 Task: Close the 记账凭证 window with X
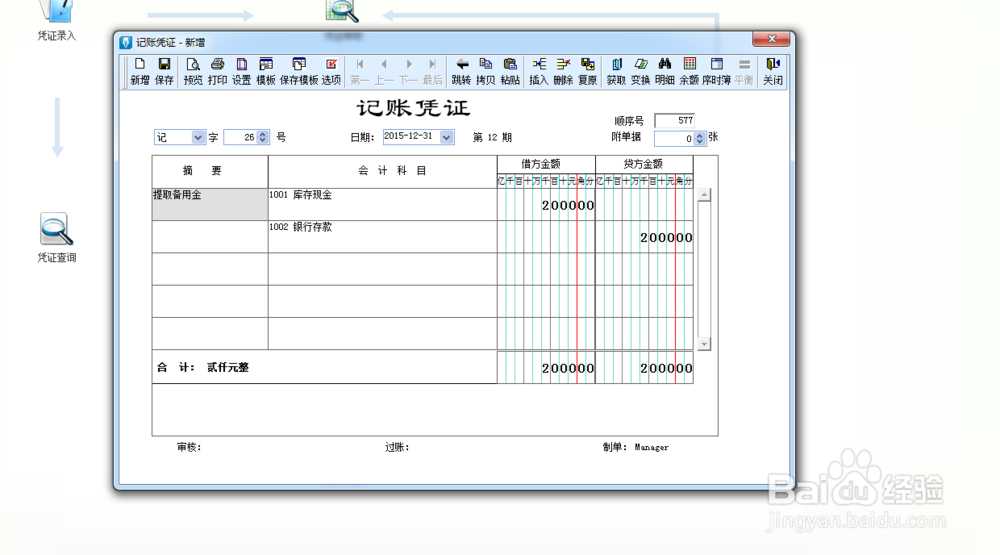pyautogui.click(x=772, y=39)
